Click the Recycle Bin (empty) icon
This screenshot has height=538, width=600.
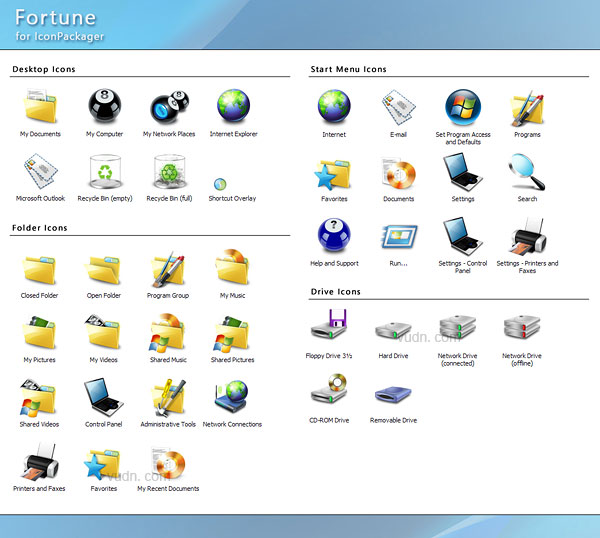(x=104, y=171)
